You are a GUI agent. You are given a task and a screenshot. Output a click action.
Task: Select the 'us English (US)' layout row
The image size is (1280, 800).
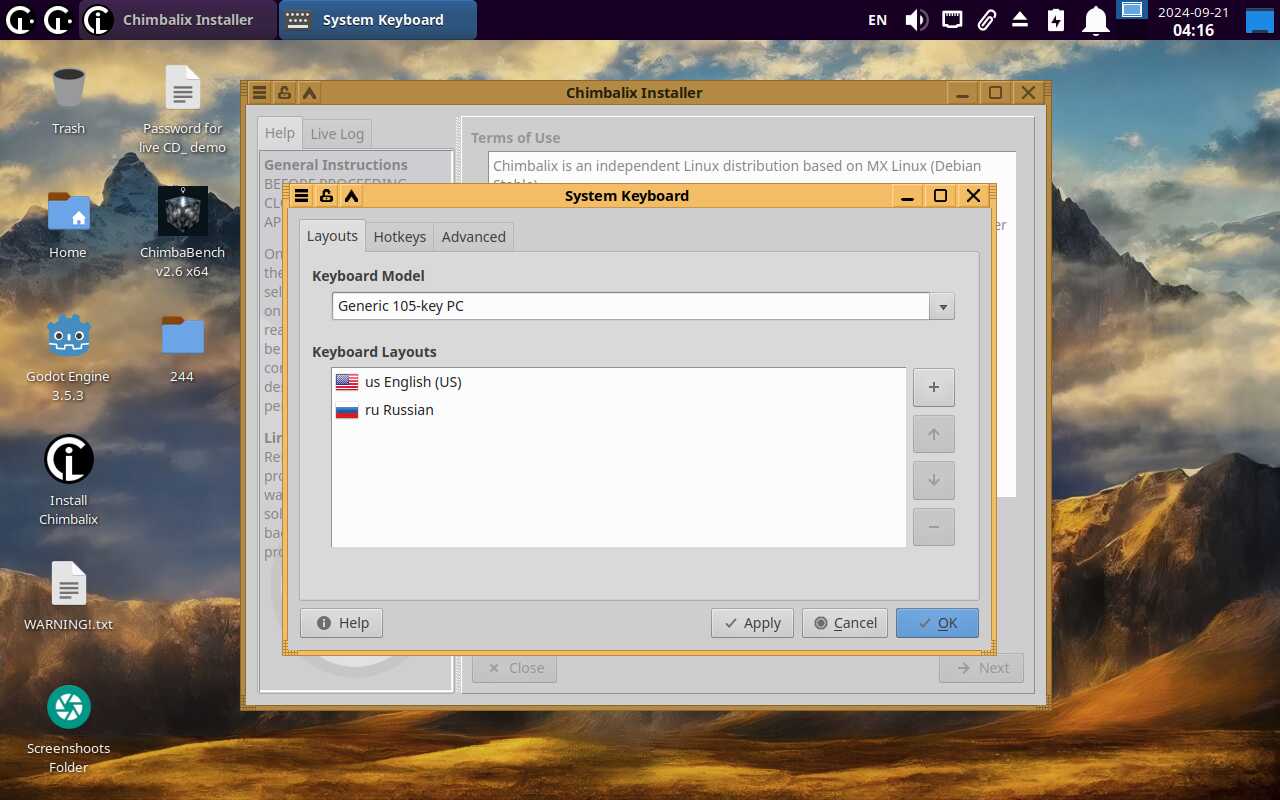coord(619,382)
